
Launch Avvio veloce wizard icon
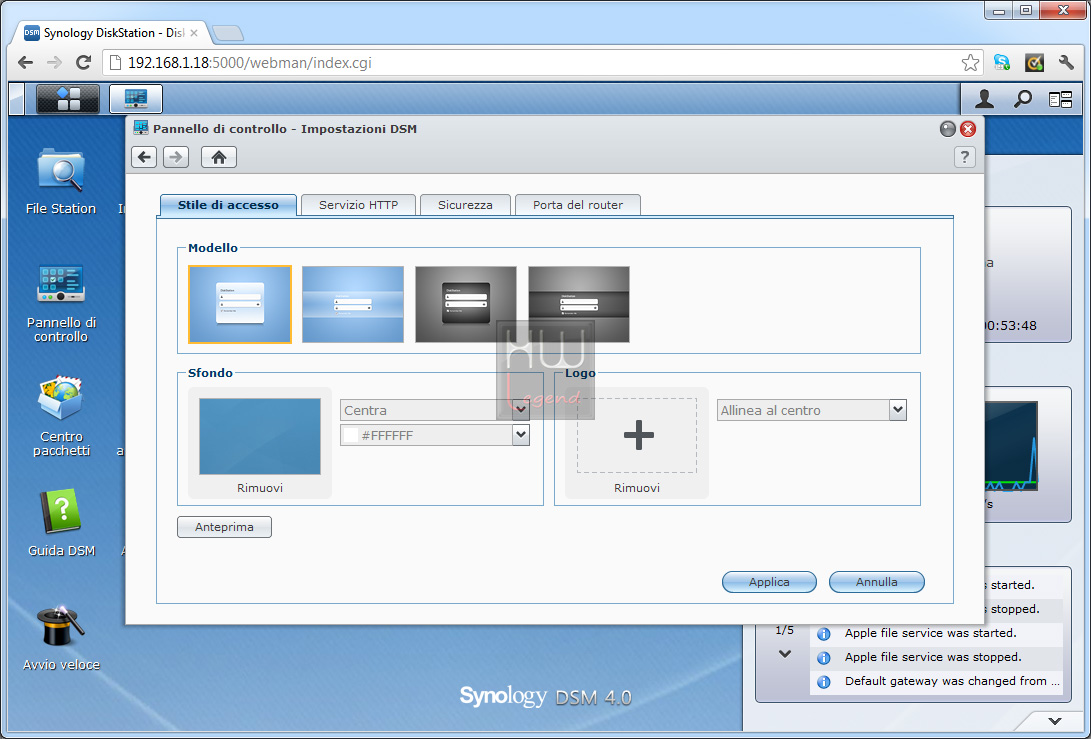61,638
